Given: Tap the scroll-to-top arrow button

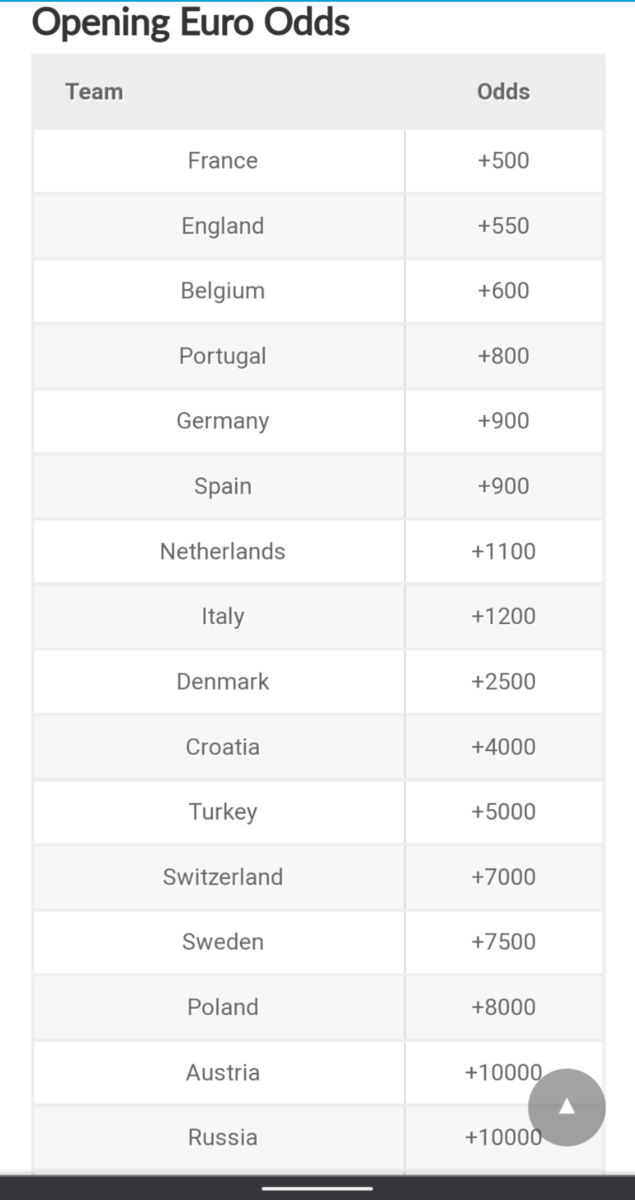Looking at the screenshot, I should point(566,1107).
